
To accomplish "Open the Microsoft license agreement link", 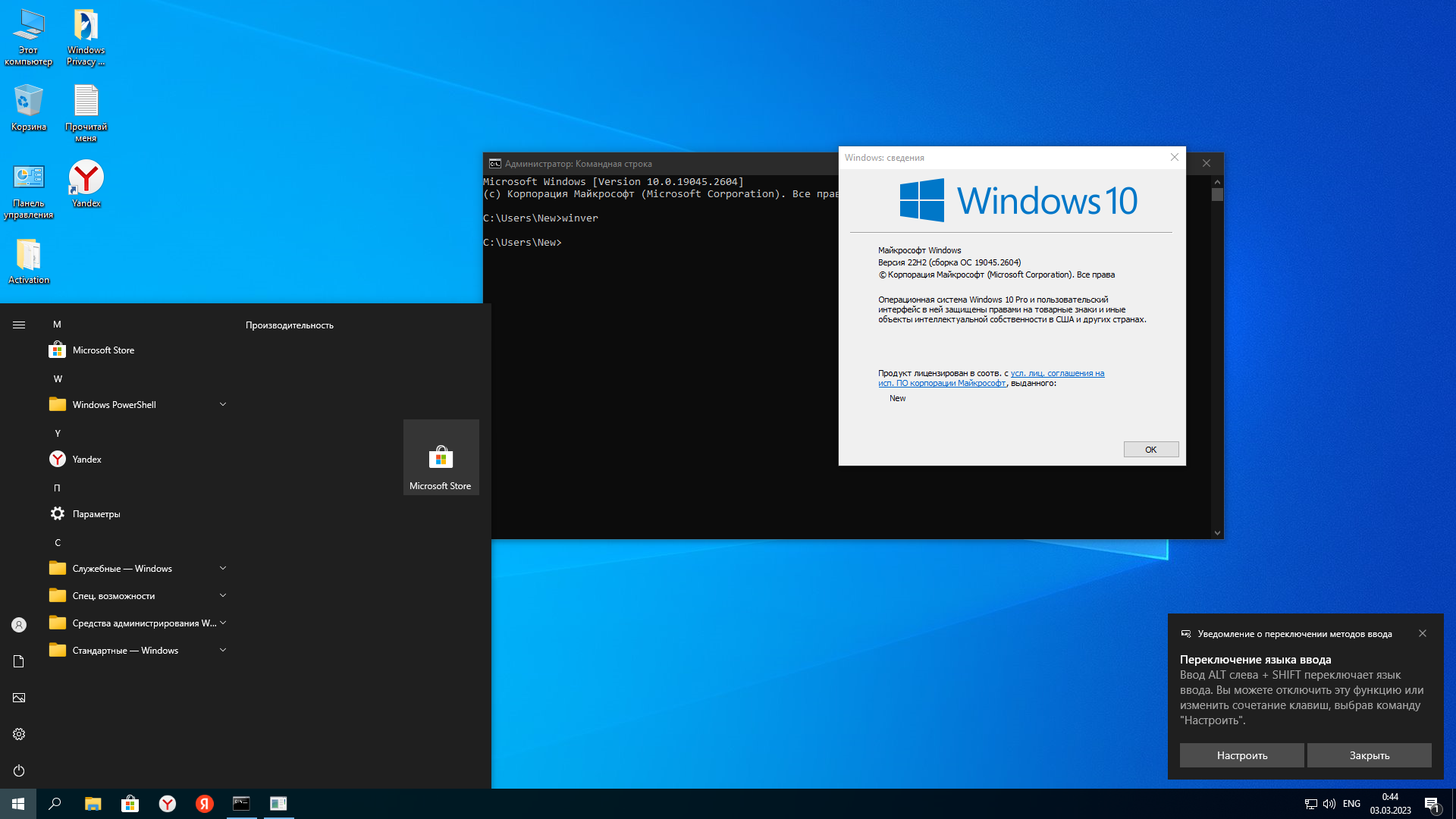I will pos(1057,373).
